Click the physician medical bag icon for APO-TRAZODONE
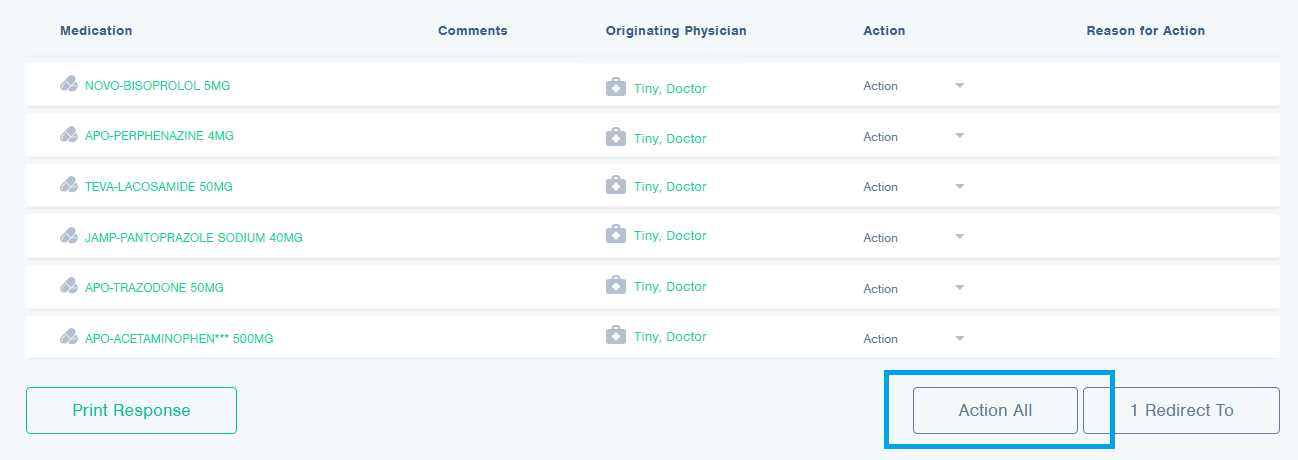 coord(616,286)
